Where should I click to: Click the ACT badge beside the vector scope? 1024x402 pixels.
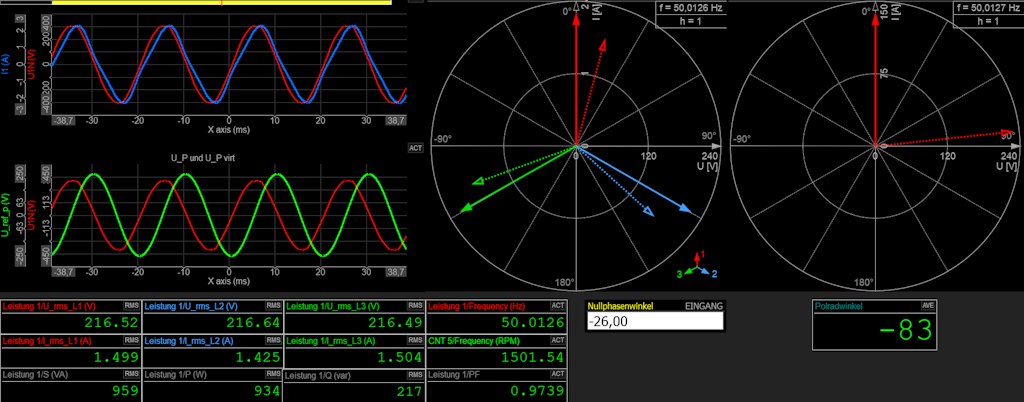[415, 148]
